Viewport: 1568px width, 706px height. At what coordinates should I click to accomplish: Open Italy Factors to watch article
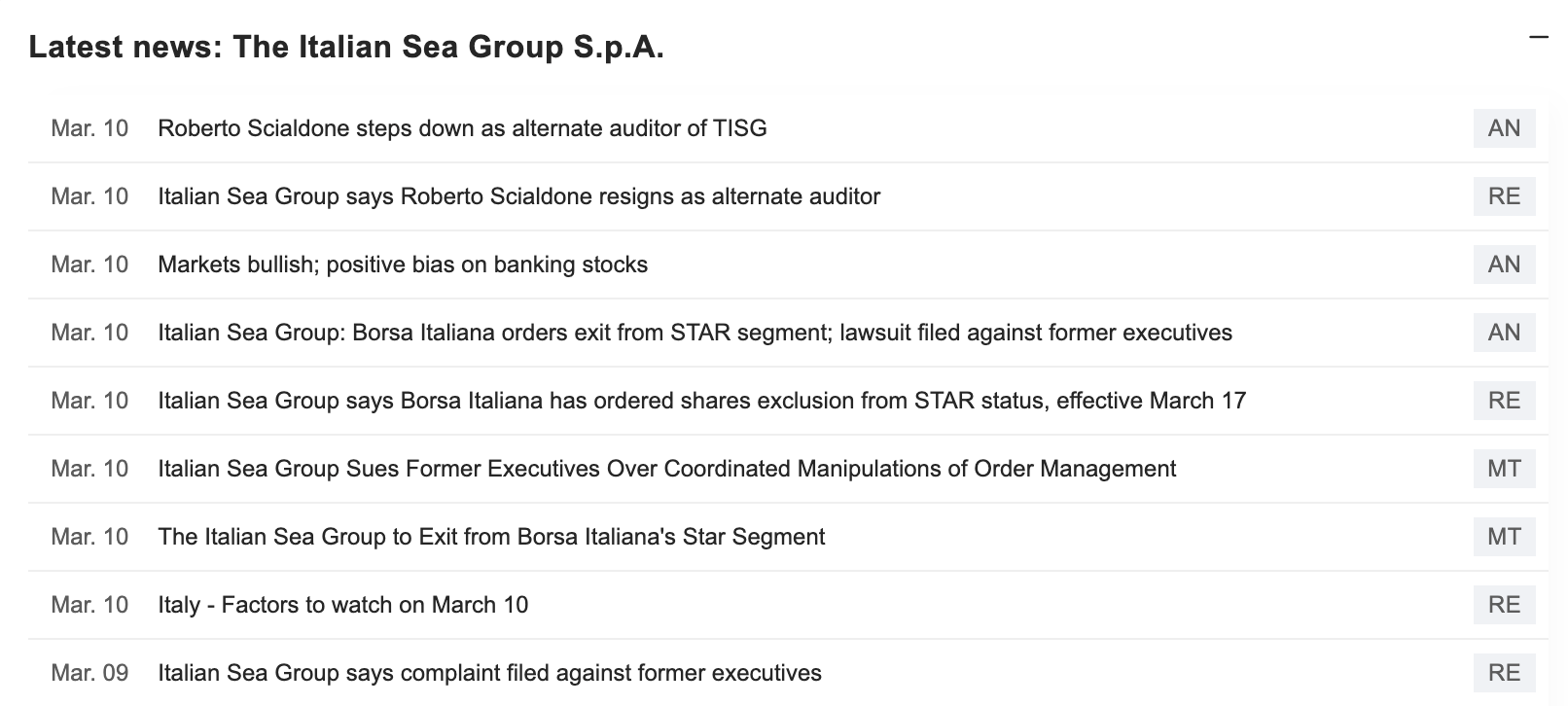(x=342, y=605)
